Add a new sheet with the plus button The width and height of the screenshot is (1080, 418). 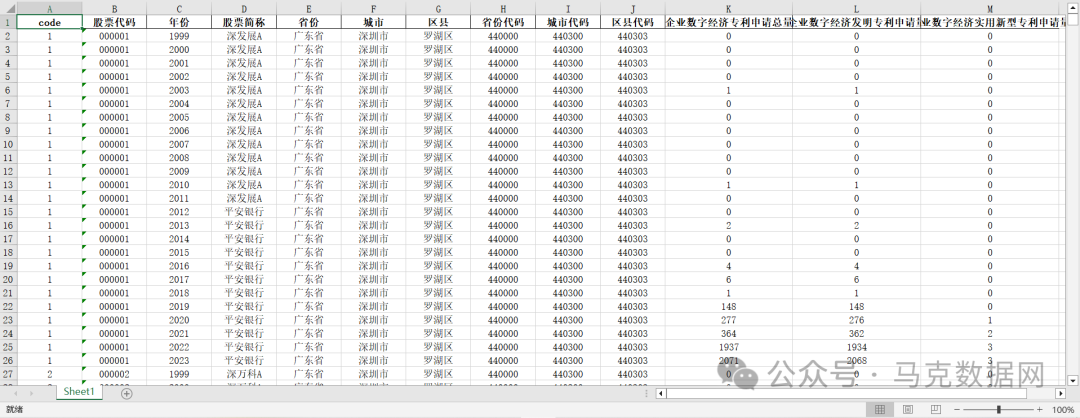(x=127, y=393)
